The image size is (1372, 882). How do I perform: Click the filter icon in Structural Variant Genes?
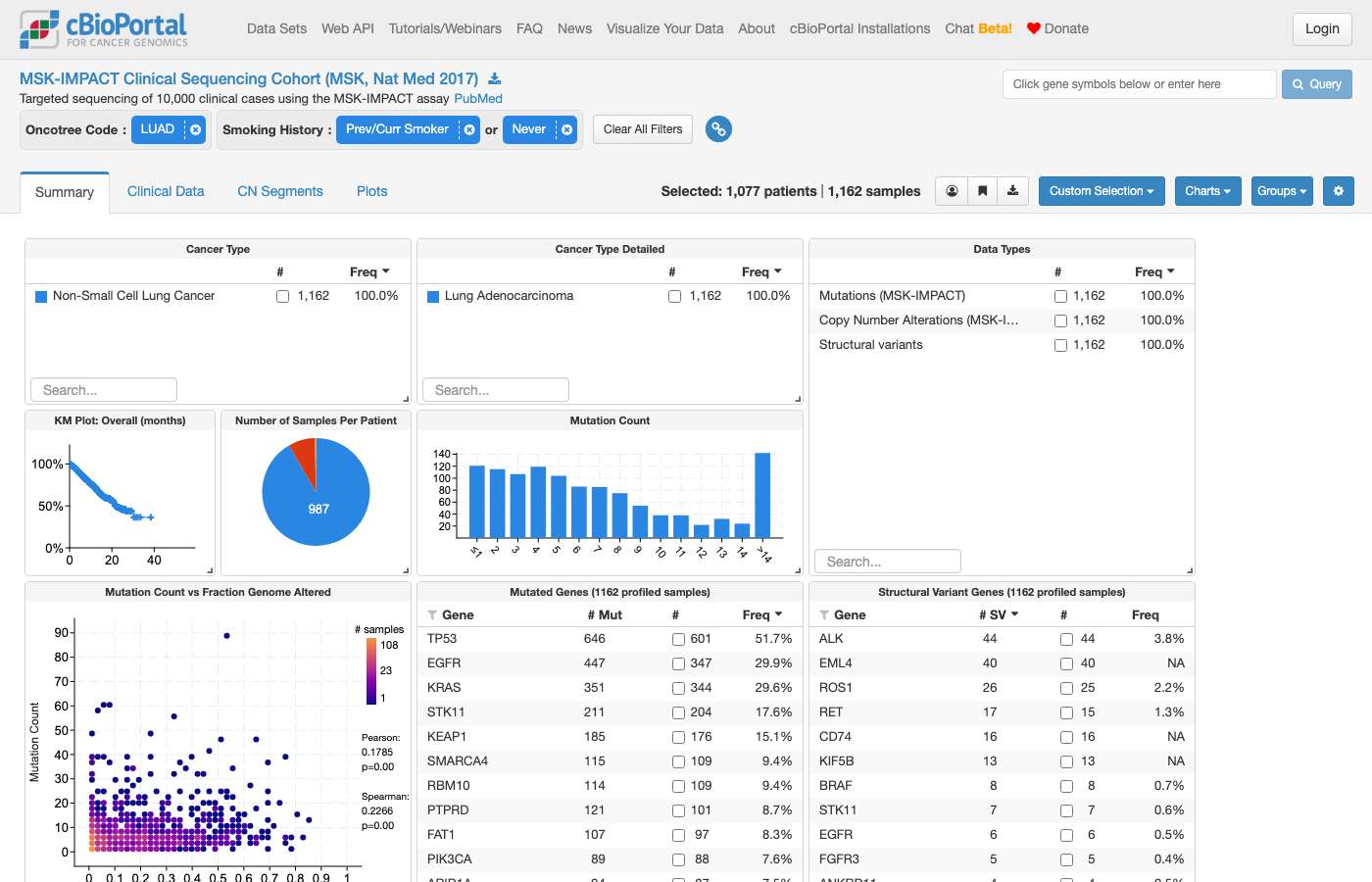pyautogui.click(x=824, y=615)
